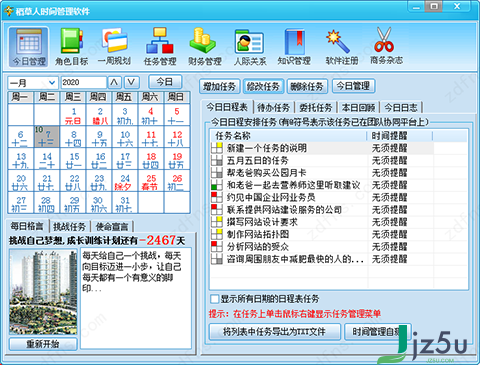Switch to 本日回顾 tab

pos(358,108)
